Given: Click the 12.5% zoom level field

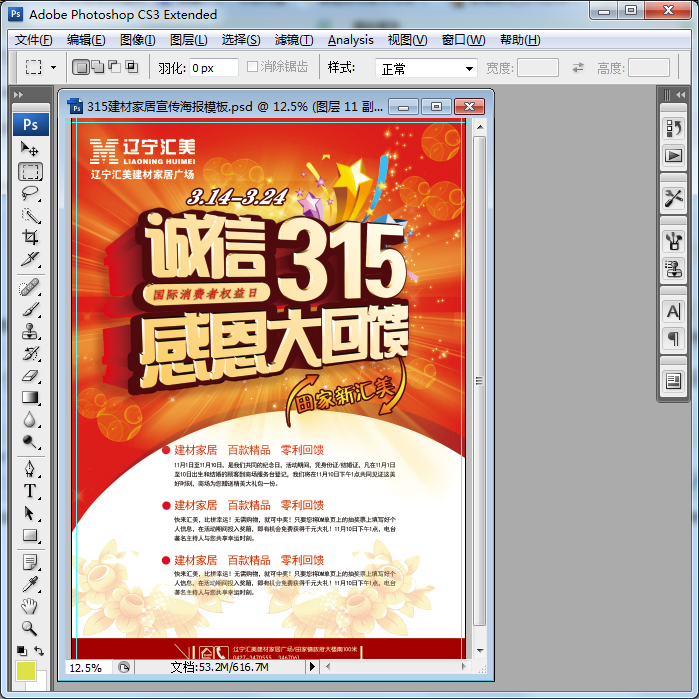Looking at the screenshot, I should click(x=89, y=667).
